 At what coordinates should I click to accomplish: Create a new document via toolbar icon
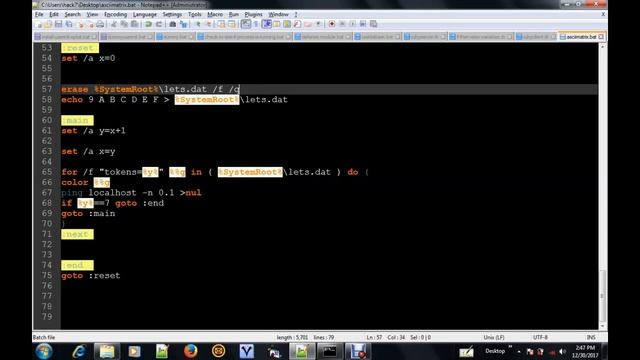coord(38,24)
